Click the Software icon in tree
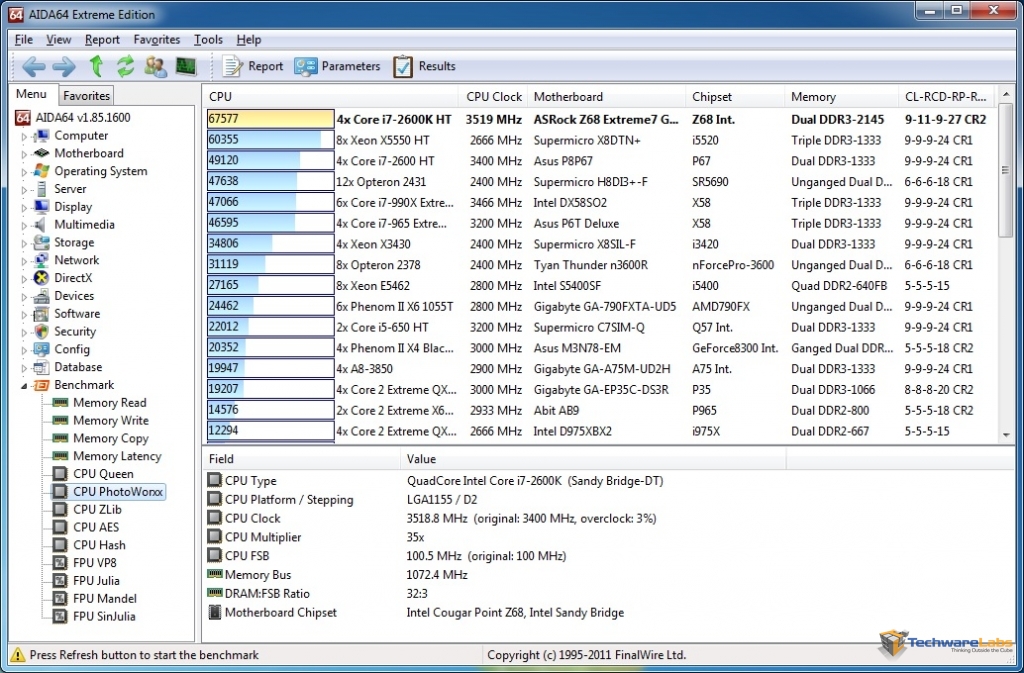The height and width of the screenshot is (673, 1024). (42, 313)
